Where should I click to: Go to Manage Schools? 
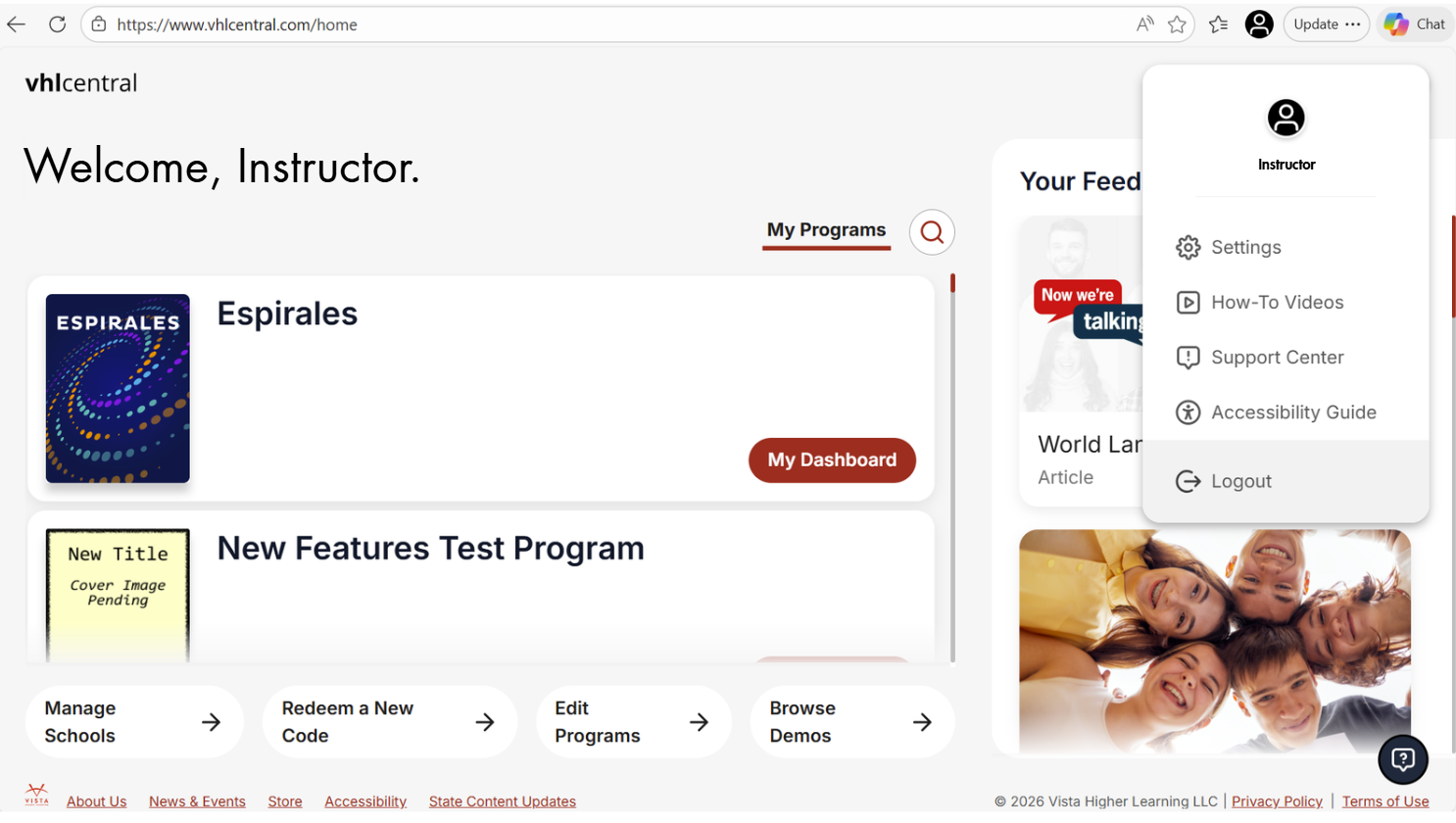133,722
